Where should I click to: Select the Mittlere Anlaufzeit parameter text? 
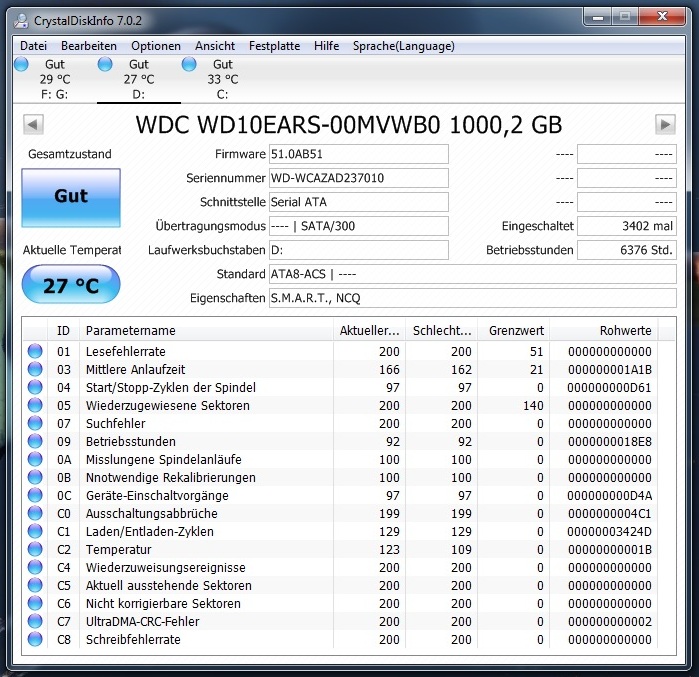136,369
